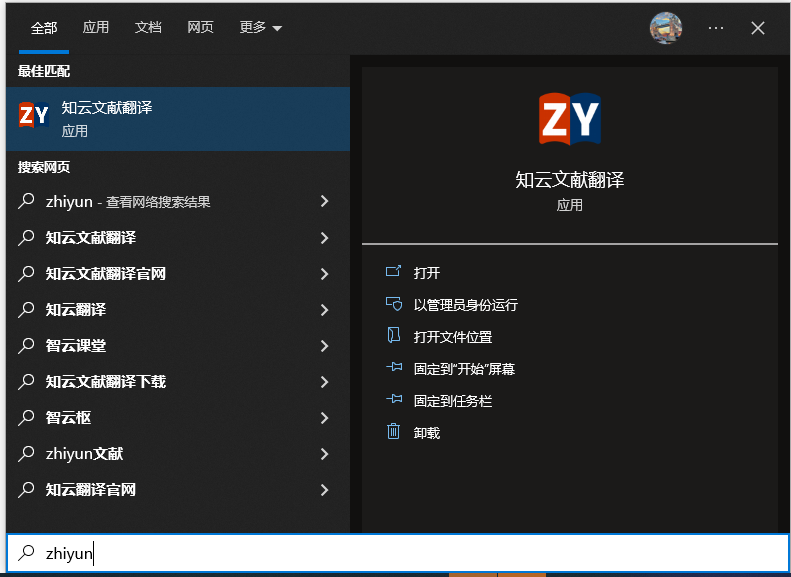Screen dimensions: 791x577
Task: Click search icon next to 智云枢
Action: click(x=26, y=418)
